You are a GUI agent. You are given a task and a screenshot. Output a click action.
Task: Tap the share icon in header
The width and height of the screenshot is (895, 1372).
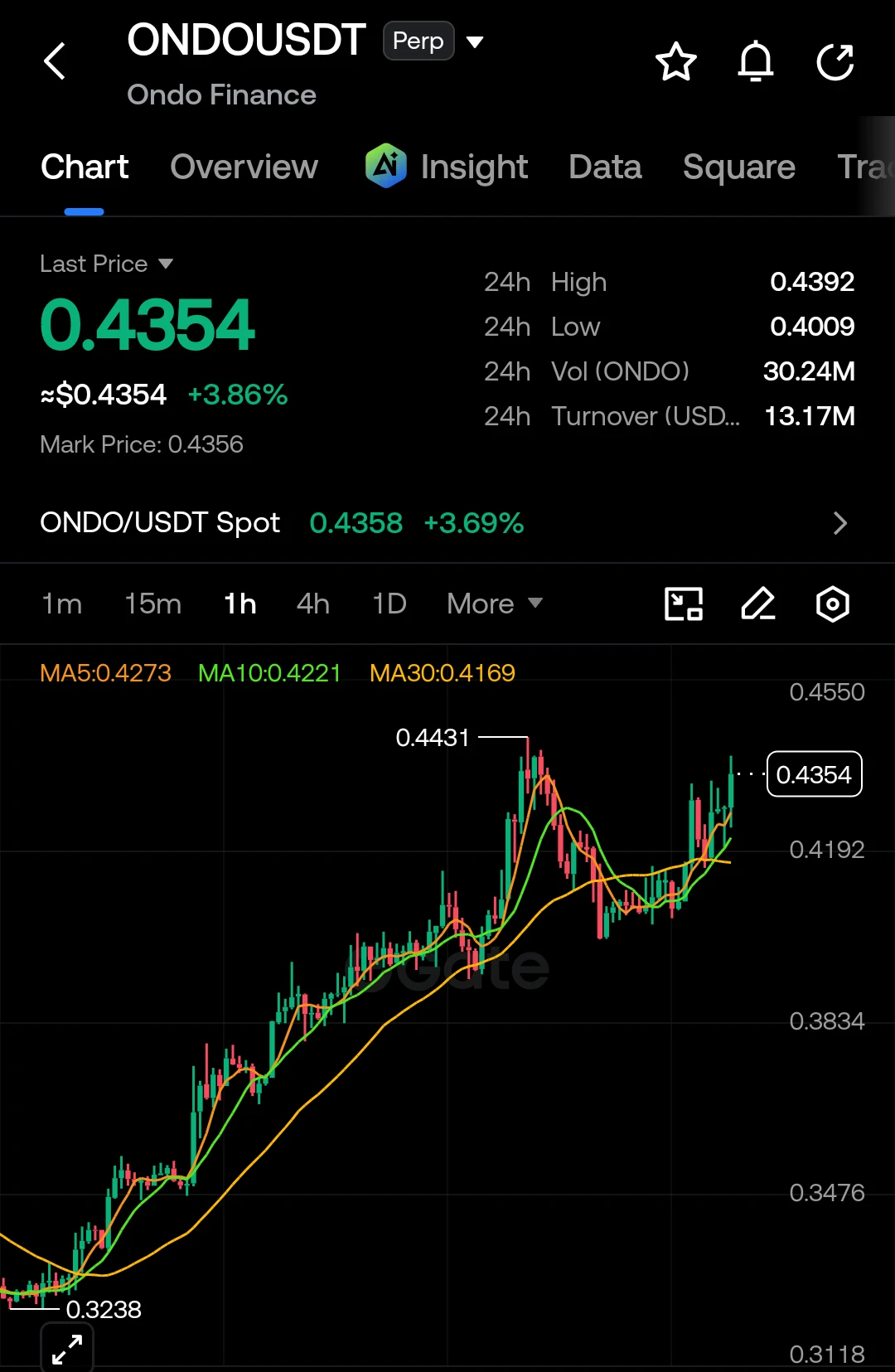coord(835,61)
